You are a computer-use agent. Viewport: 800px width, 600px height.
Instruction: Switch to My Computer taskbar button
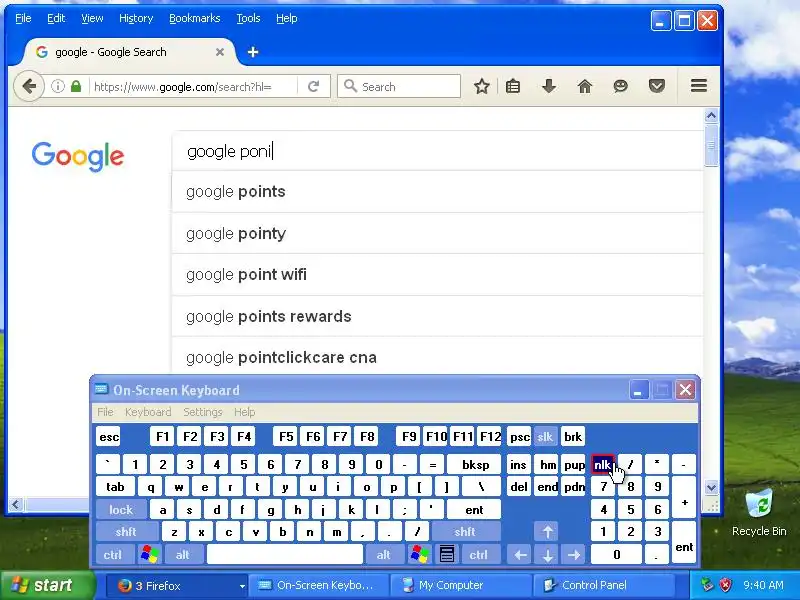click(460, 585)
